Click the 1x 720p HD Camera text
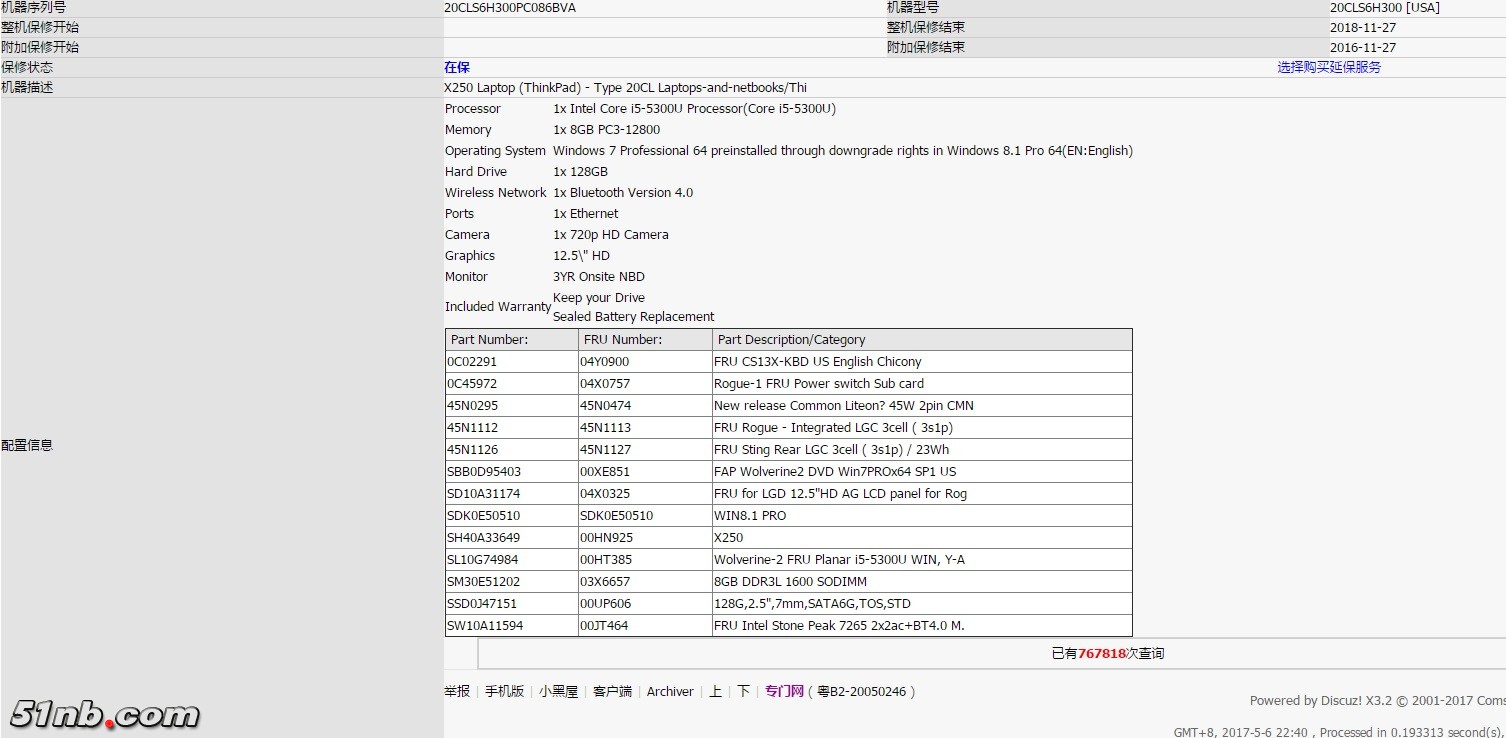The height and width of the screenshot is (738, 1506). [610, 235]
